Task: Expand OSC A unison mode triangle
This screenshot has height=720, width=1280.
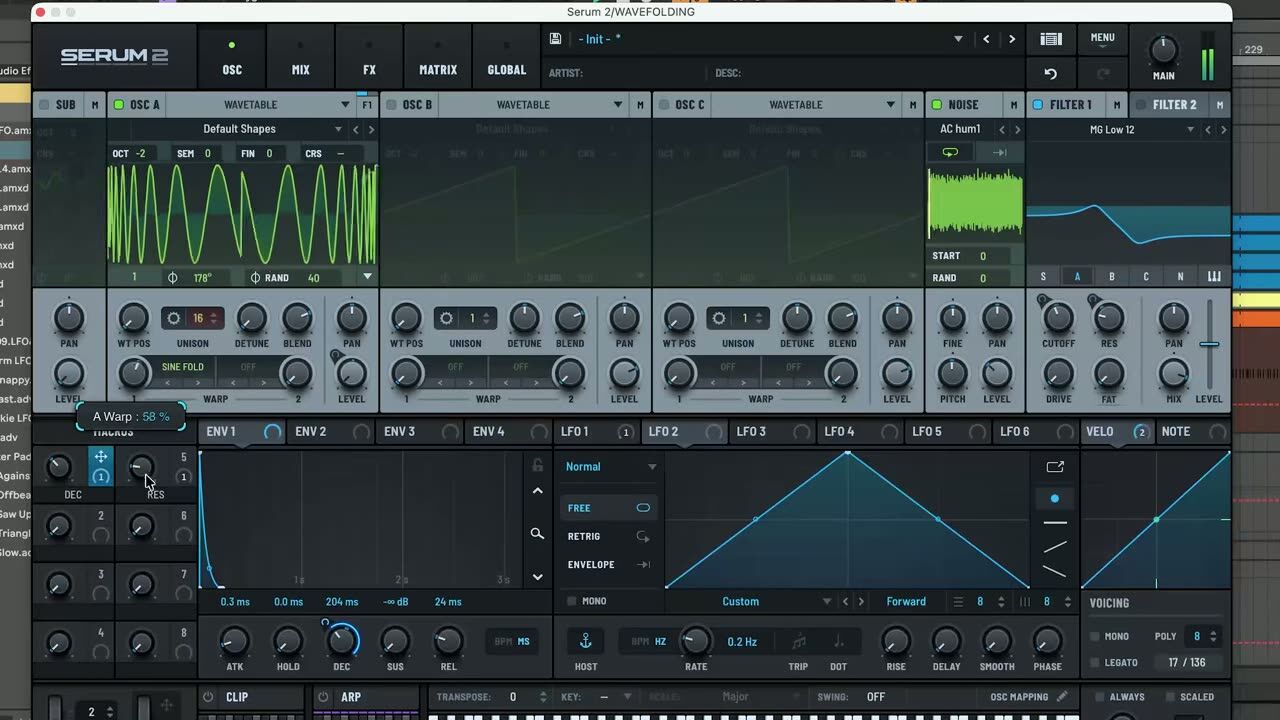Action: click(367, 277)
